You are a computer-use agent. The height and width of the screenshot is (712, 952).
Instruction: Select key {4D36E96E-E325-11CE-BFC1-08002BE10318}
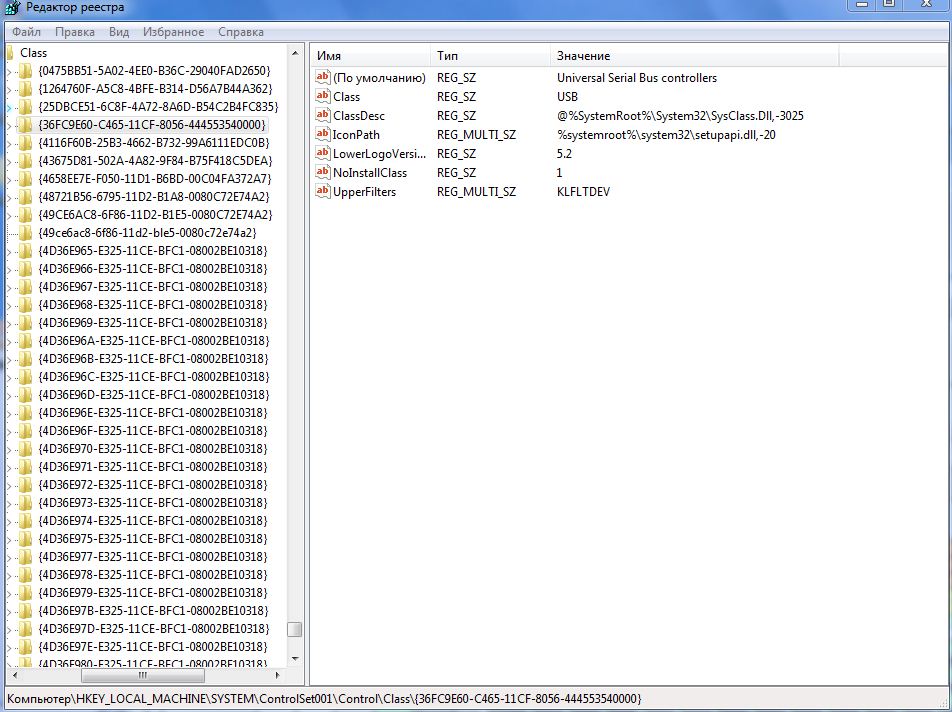pyautogui.click(x=154, y=413)
